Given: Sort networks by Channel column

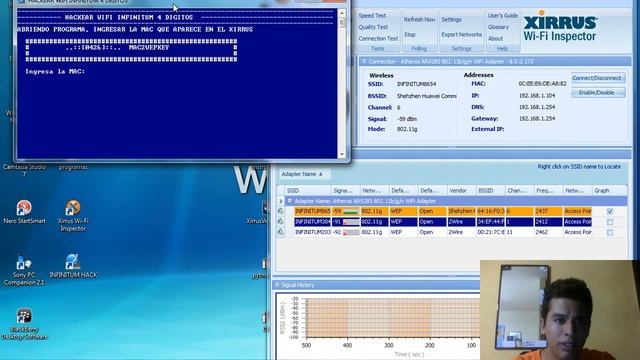Looking at the screenshot, I should 519,190.
